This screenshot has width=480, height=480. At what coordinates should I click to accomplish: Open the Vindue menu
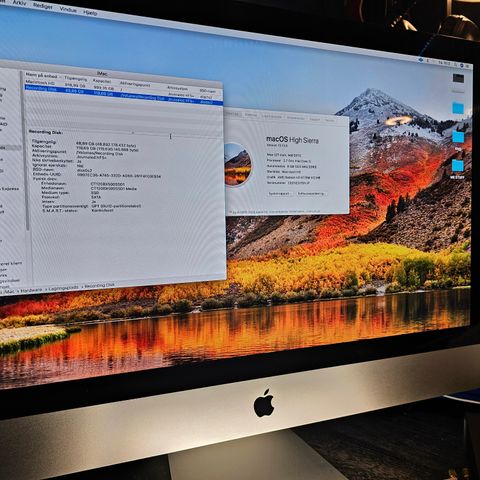click(68, 9)
